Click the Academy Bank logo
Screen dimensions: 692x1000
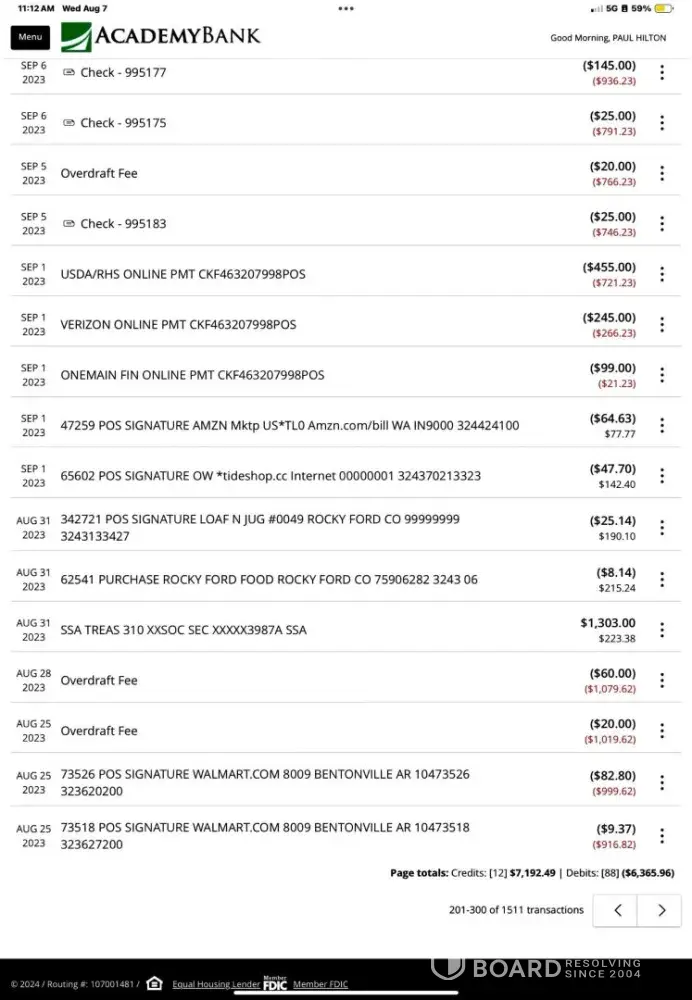point(161,37)
